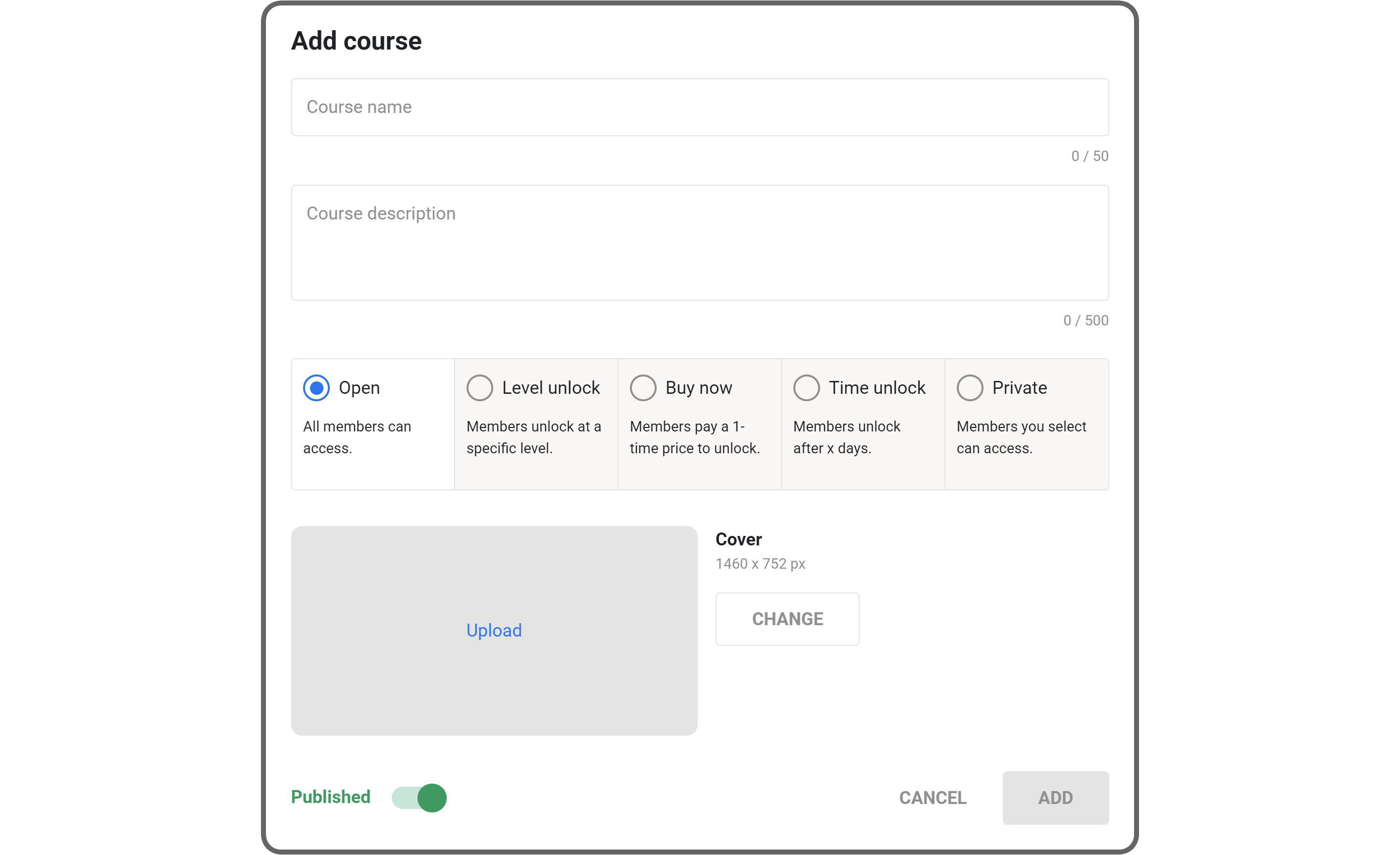The width and height of the screenshot is (1400, 855).
Task: Select the Level unlock radio option
Action: click(479, 388)
